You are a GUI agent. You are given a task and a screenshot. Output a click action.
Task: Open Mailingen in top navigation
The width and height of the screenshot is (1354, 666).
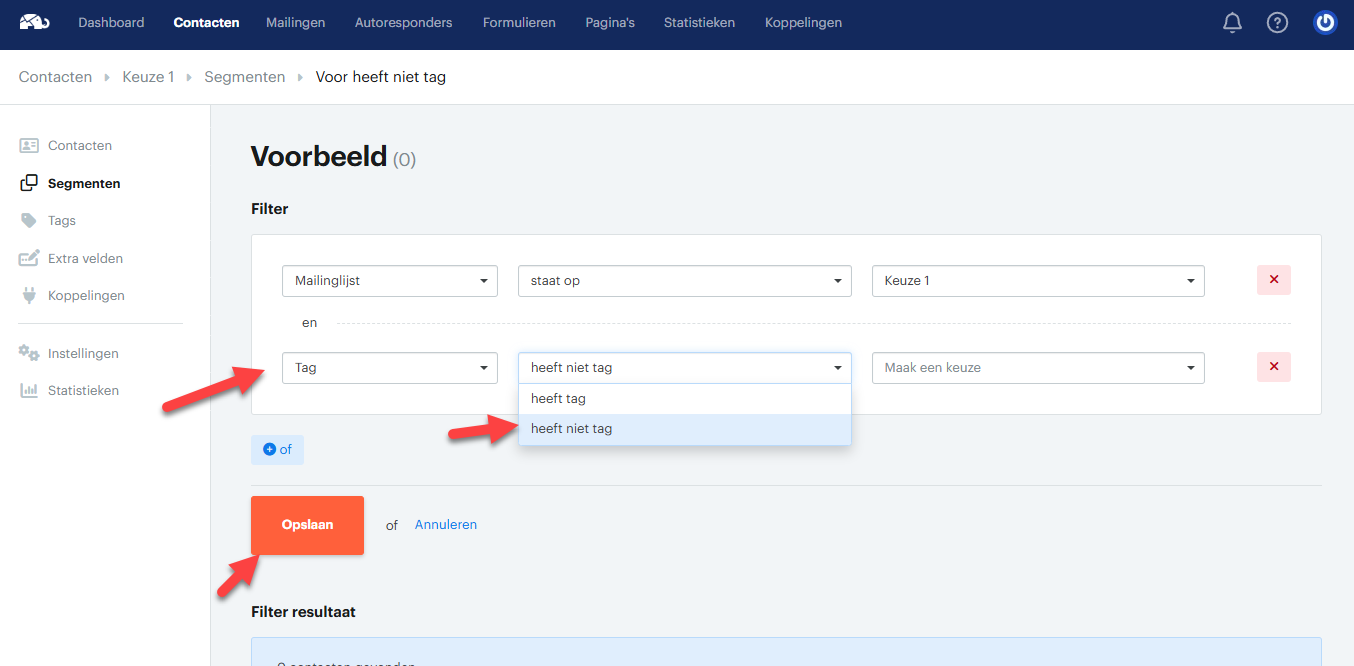(x=295, y=22)
